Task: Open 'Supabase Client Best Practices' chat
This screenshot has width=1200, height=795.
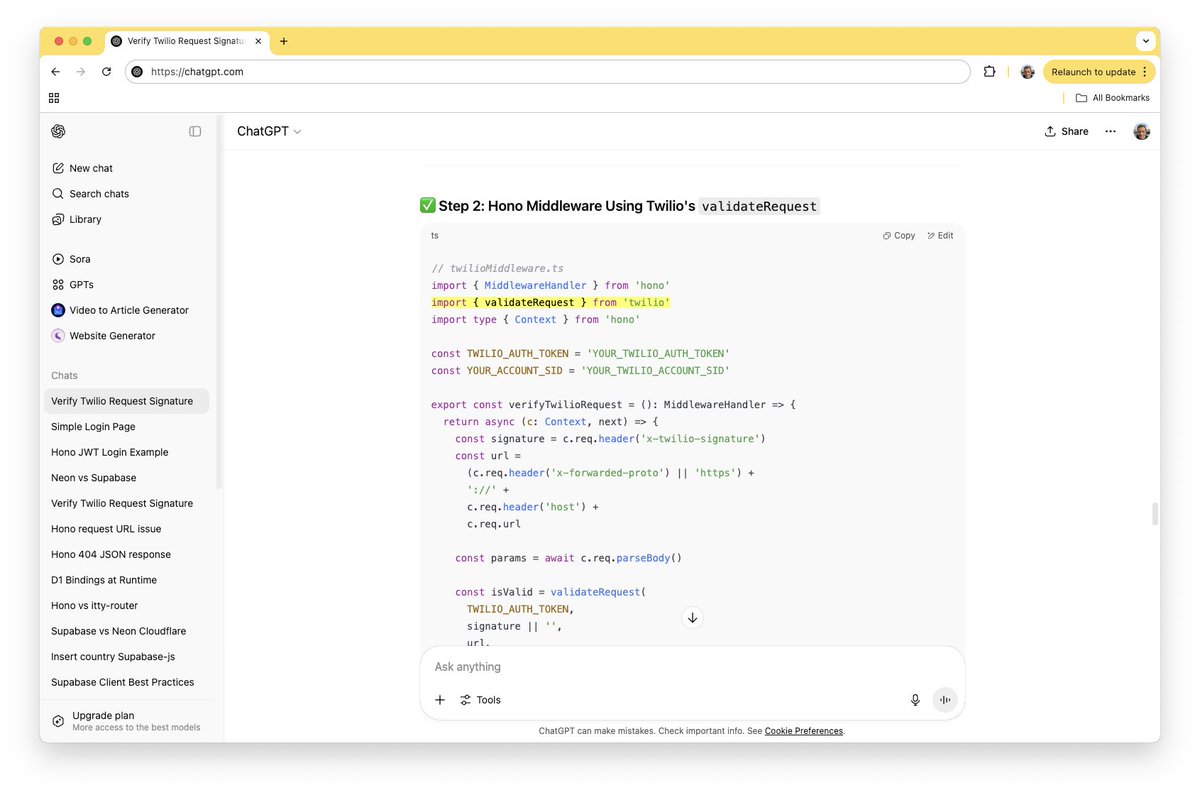Action: [127, 682]
